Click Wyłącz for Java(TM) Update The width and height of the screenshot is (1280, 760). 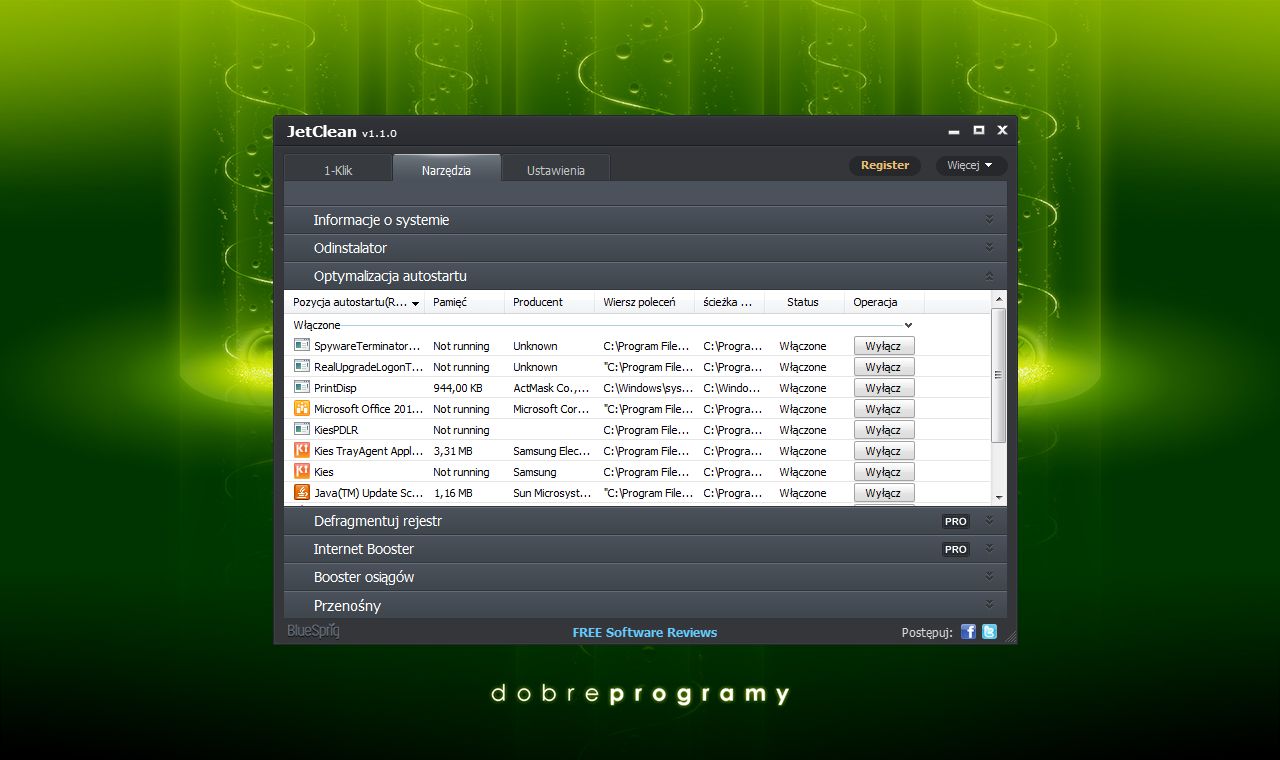[884, 493]
